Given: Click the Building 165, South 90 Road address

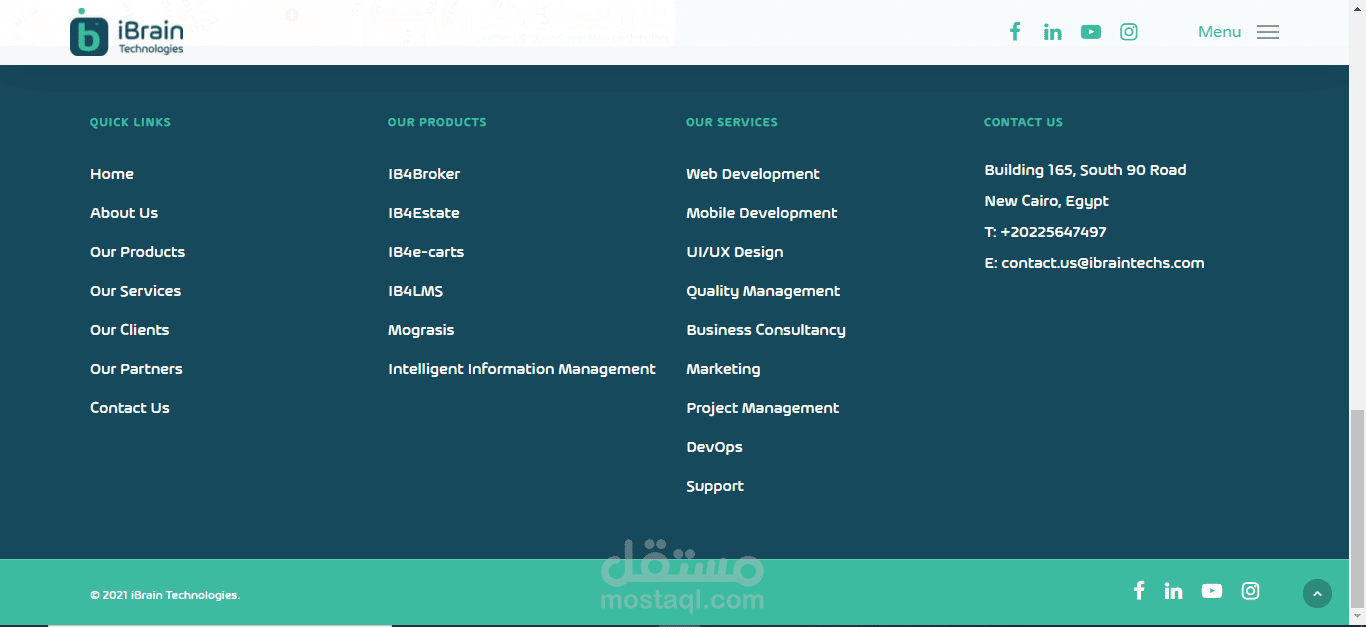Looking at the screenshot, I should pyautogui.click(x=1085, y=170).
